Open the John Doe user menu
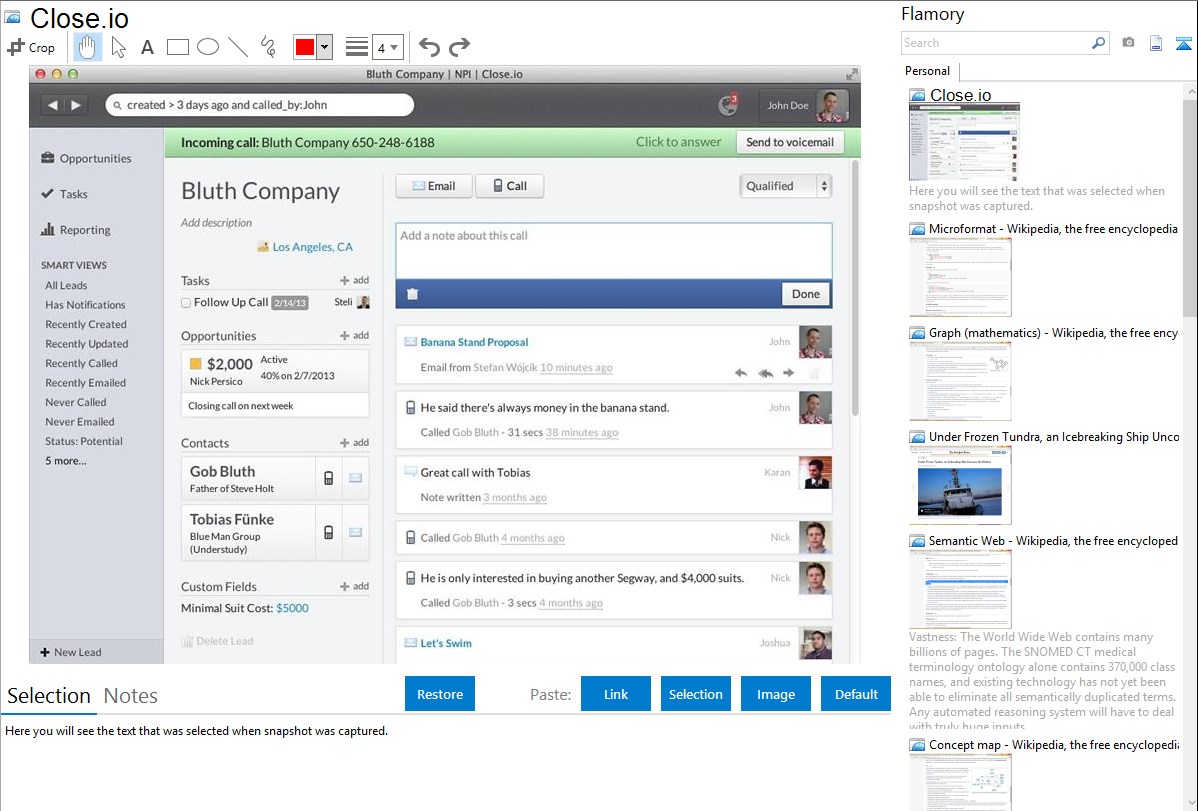This screenshot has height=811, width=1198. pos(804,105)
